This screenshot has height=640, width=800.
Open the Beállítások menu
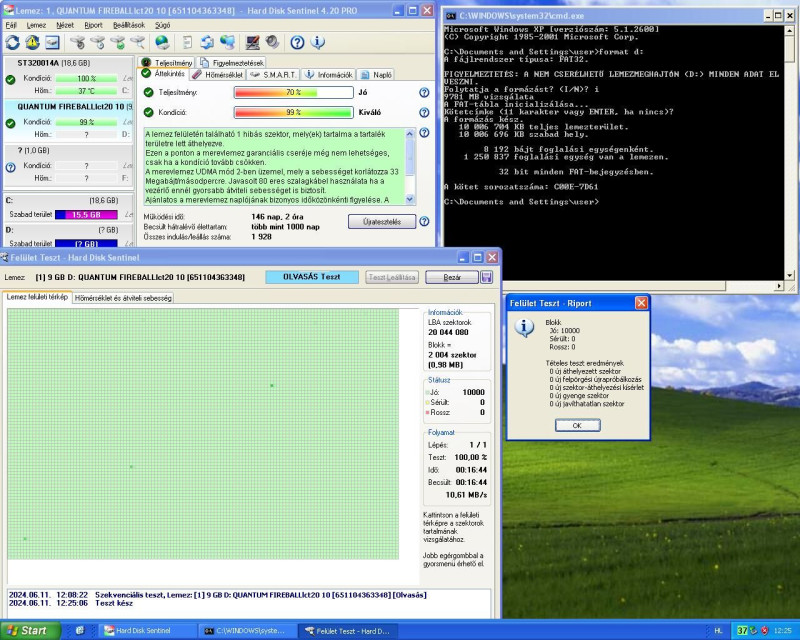[x=129, y=25]
